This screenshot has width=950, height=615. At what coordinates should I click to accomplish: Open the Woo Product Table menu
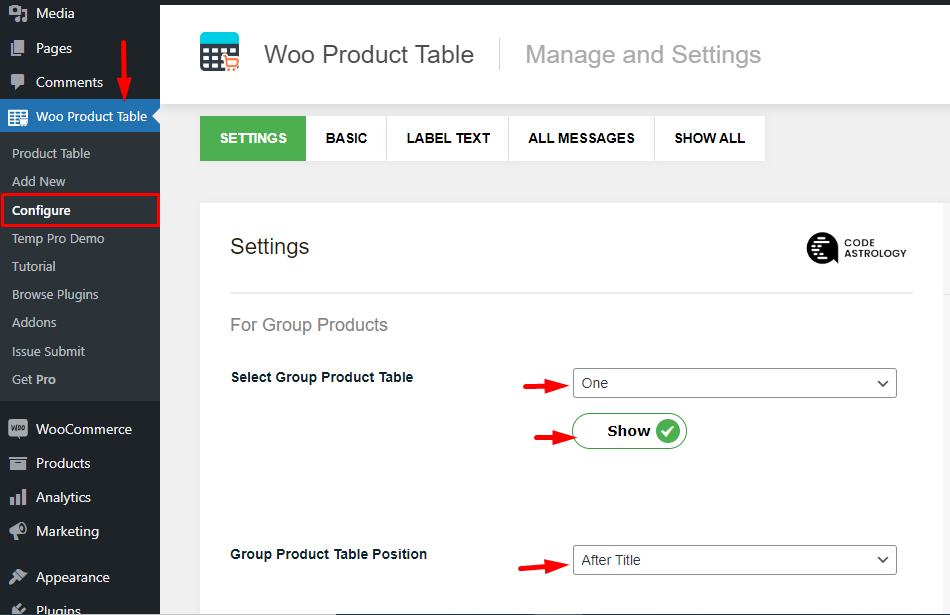point(80,116)
